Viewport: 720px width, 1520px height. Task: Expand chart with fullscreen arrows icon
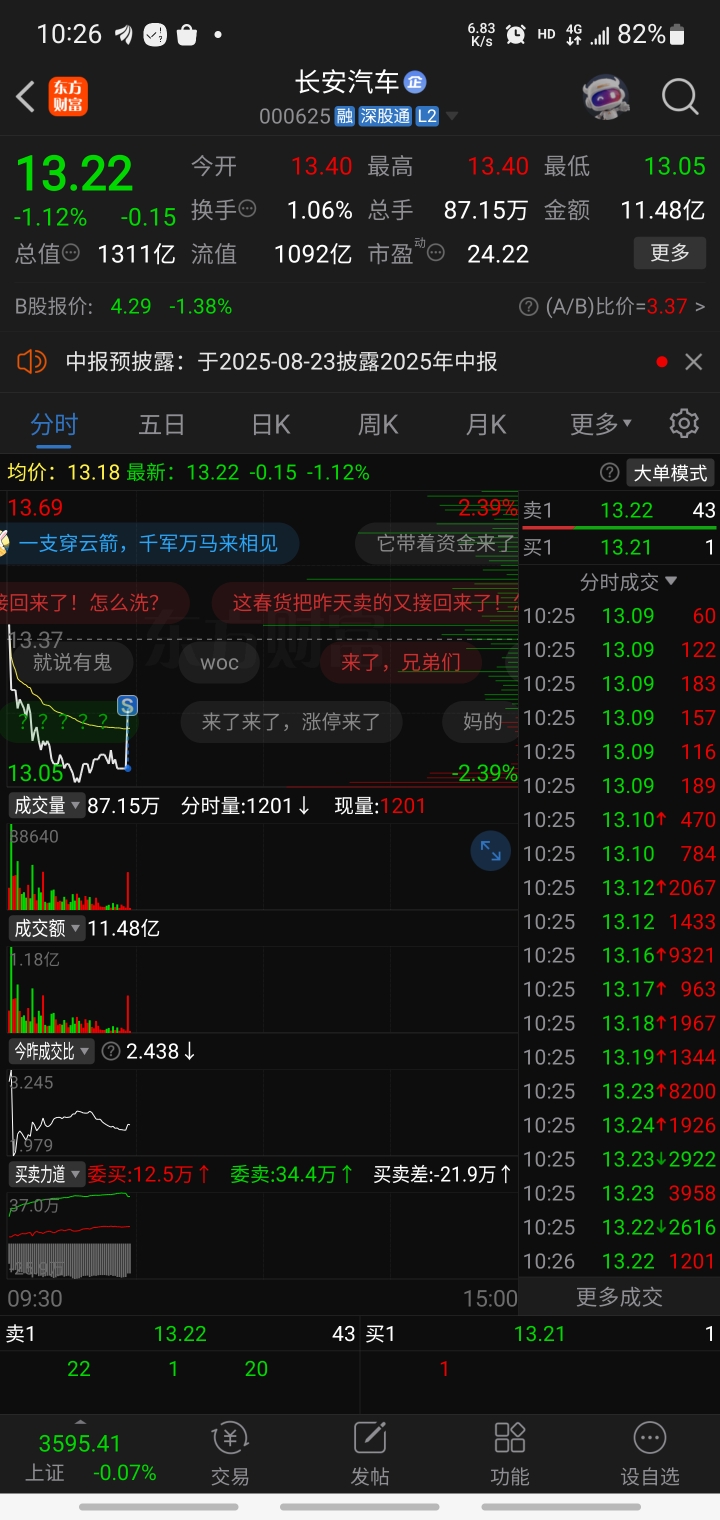pos(491,852)
